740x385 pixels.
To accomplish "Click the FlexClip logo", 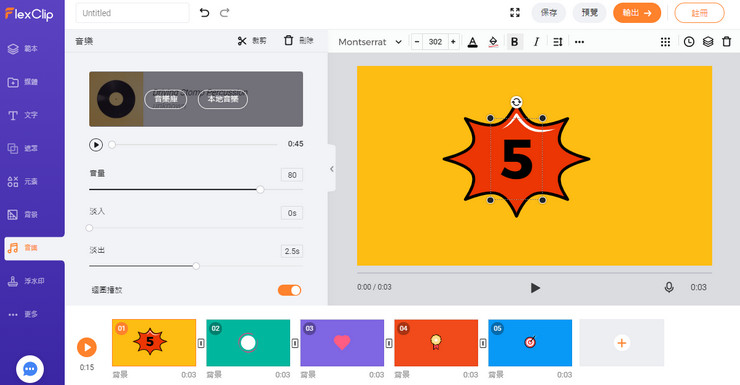I will point(29,14).
